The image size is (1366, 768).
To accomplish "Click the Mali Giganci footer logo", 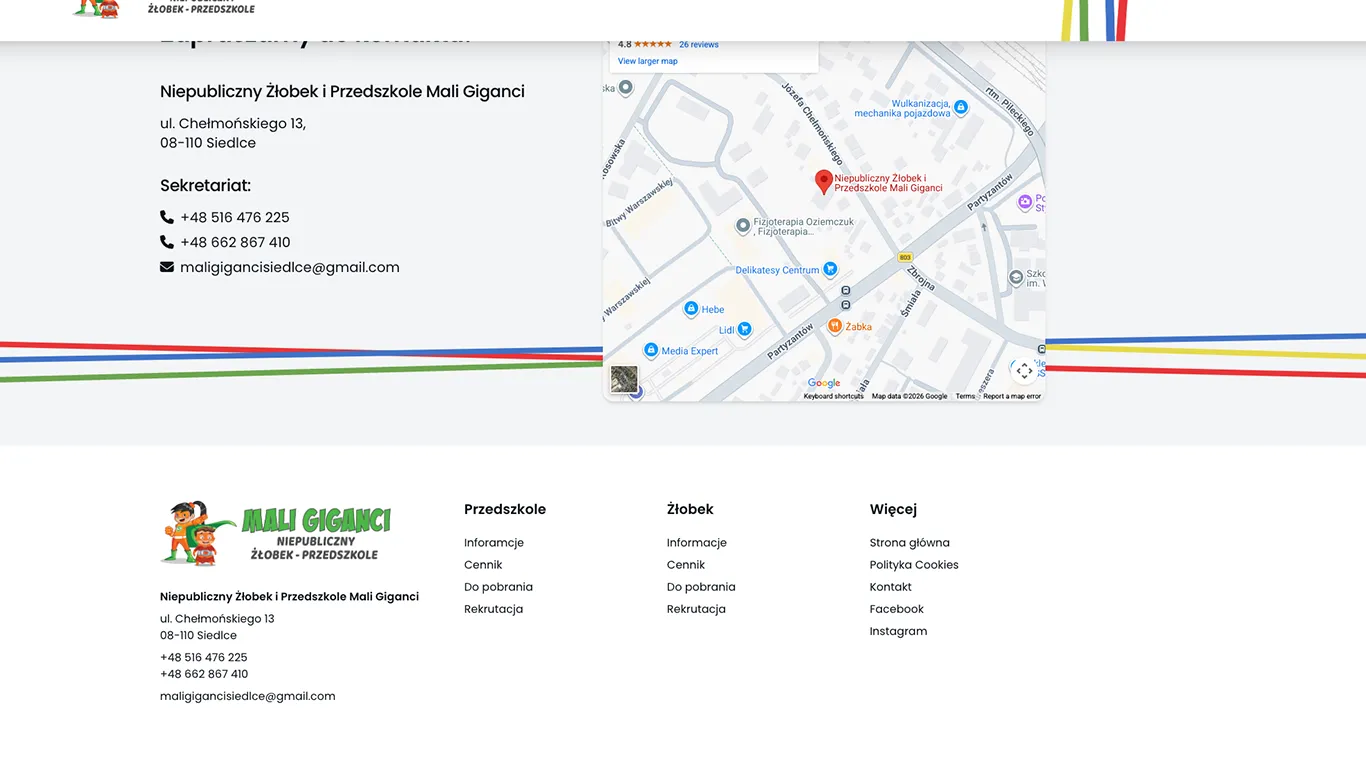I will point(275,533).
